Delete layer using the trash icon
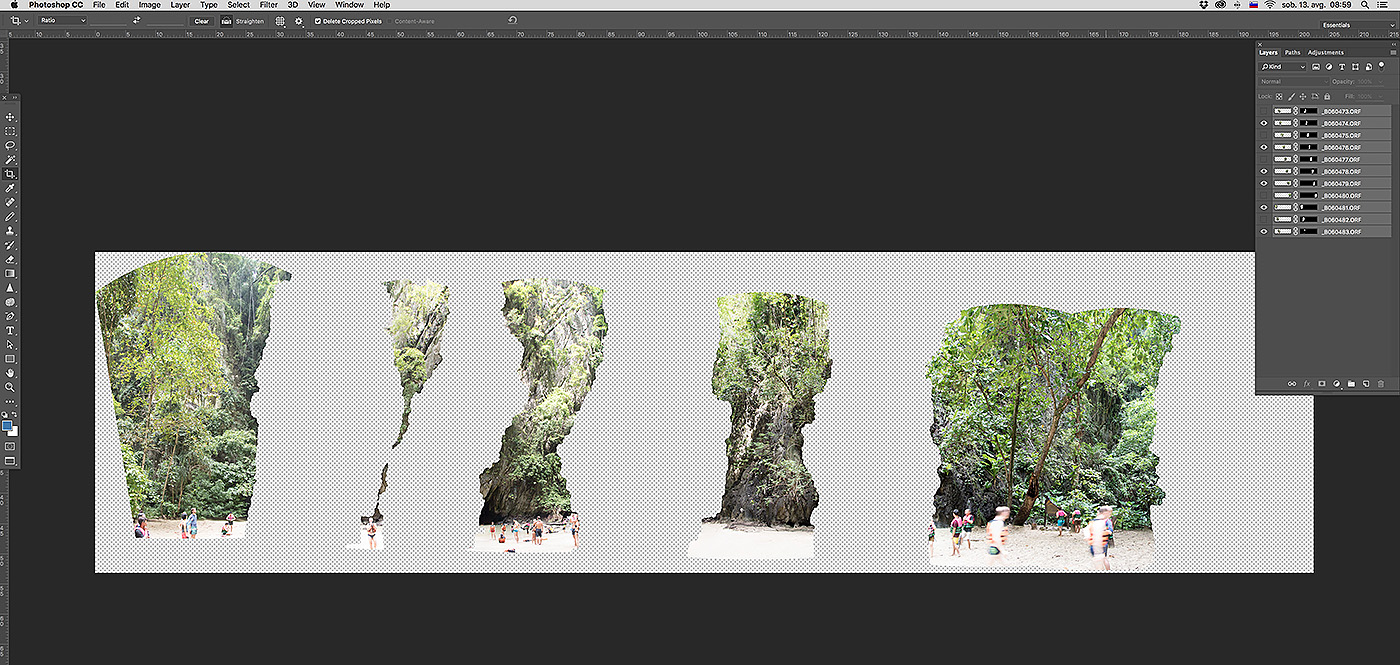The height and width of the screenshot is (665, 1400). (1381, 383)
